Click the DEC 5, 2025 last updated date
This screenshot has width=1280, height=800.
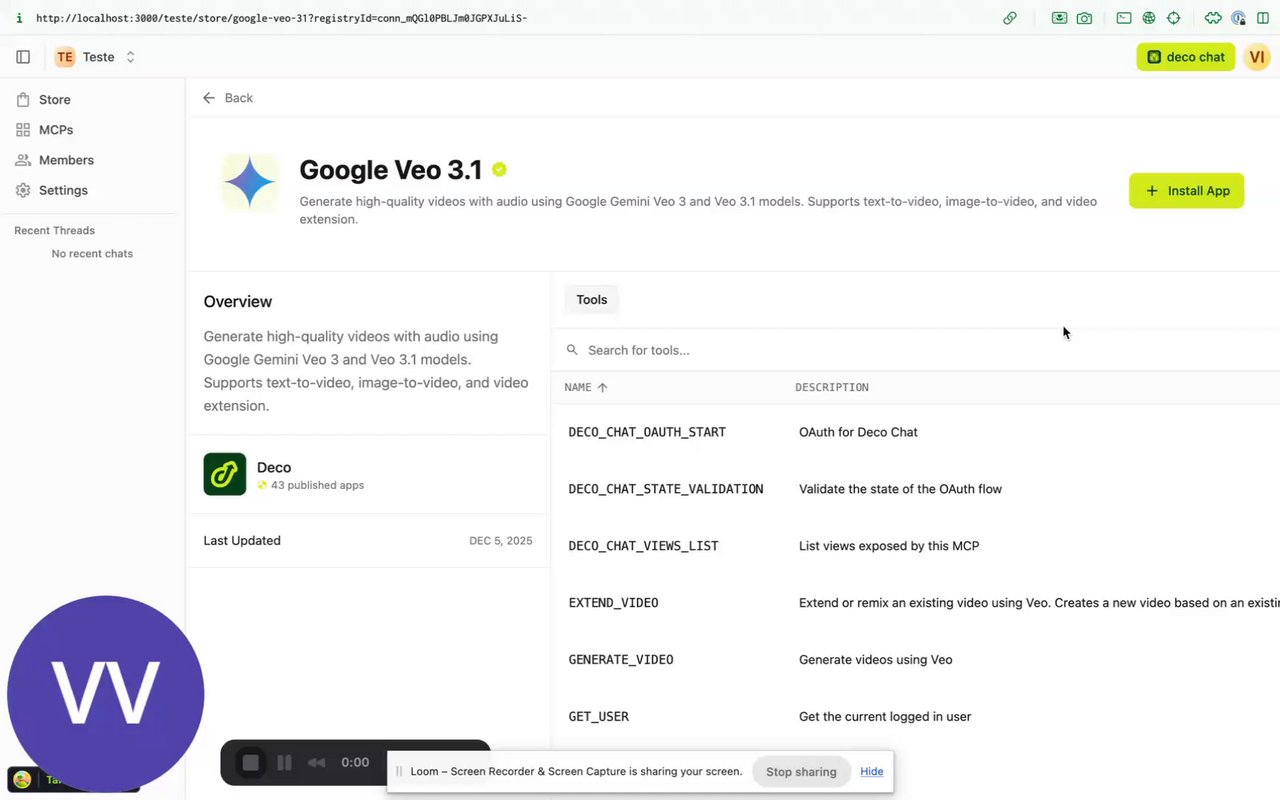coord(501,541)
